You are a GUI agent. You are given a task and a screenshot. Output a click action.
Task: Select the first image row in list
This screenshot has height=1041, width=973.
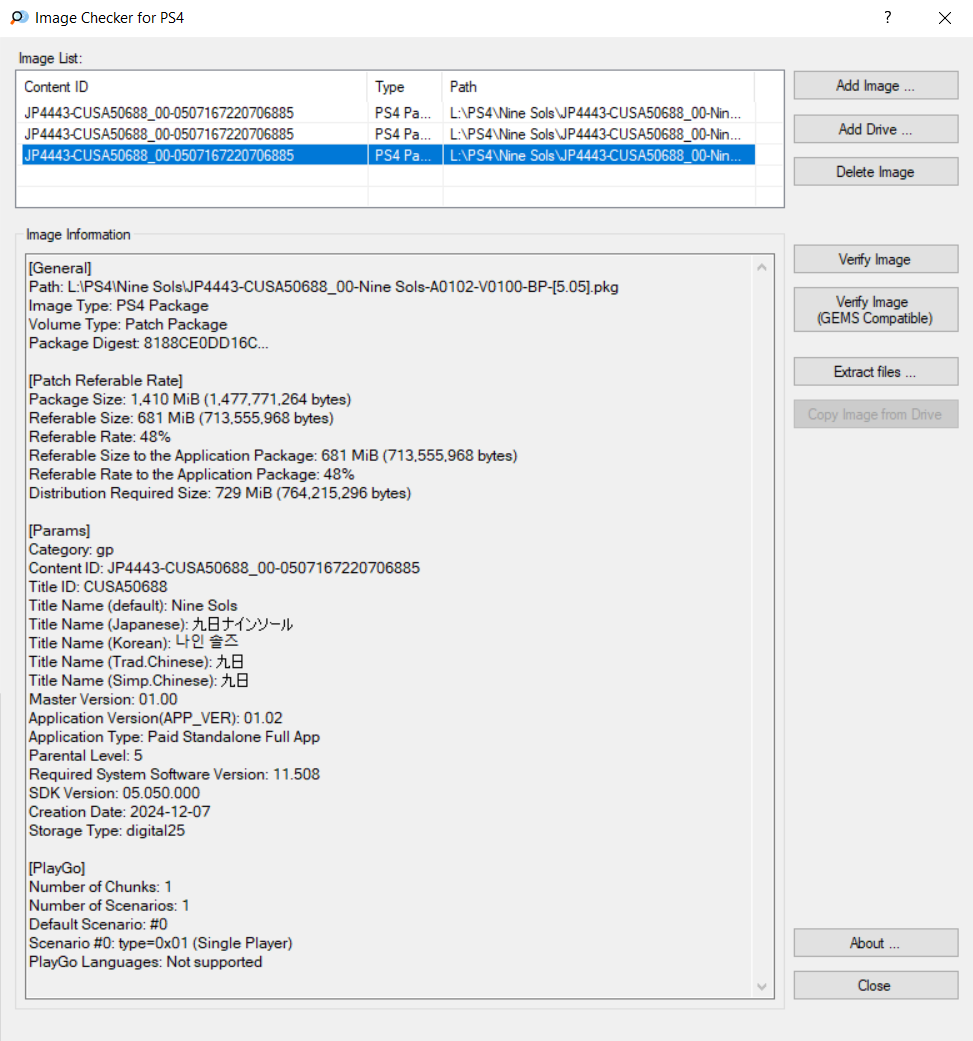(x=388, y=113)
